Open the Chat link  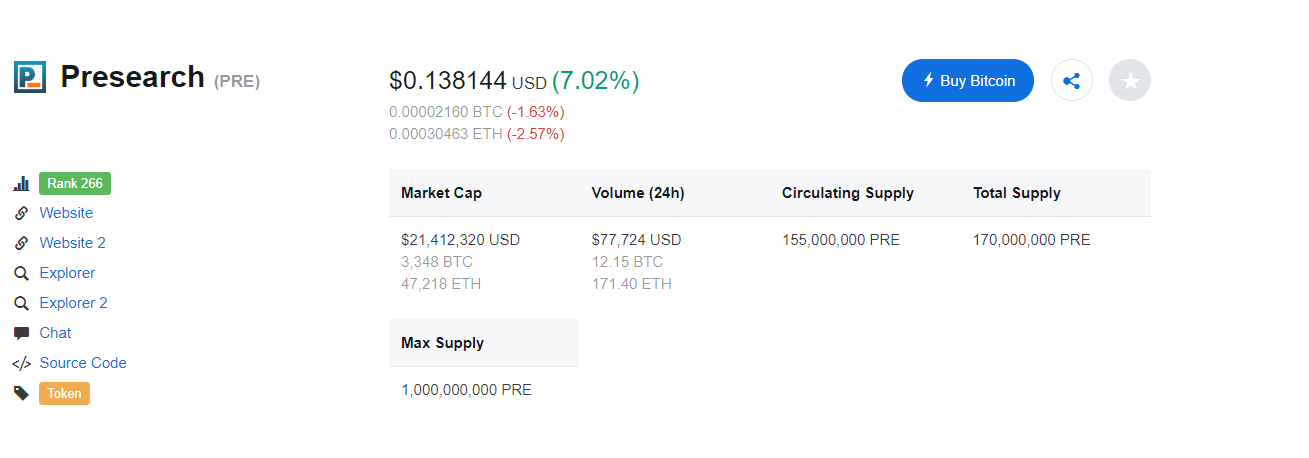[x=55, y=333]
